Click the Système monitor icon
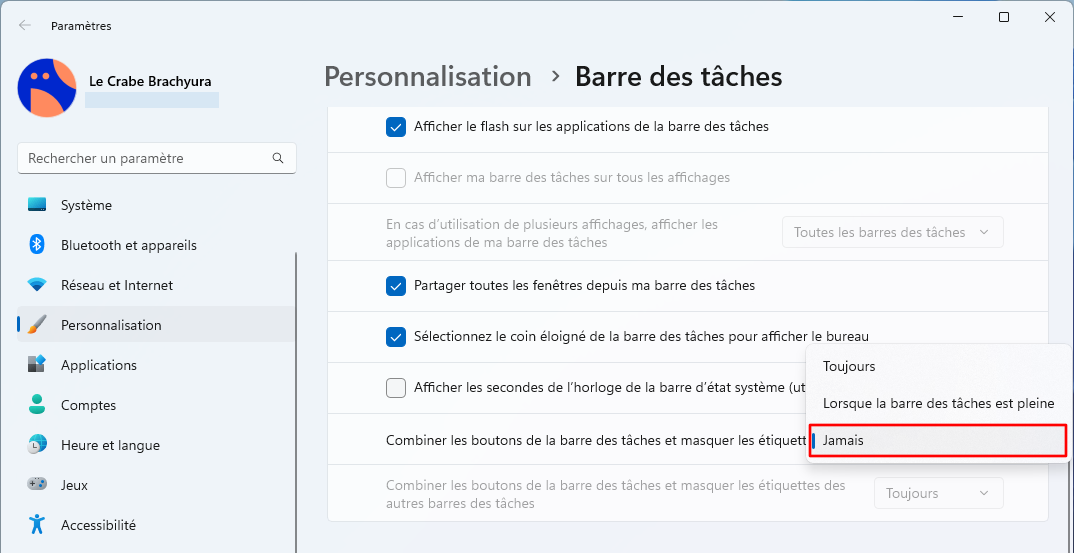The width and height of the screenshot is (1074, 553). (x=37, y=205)
